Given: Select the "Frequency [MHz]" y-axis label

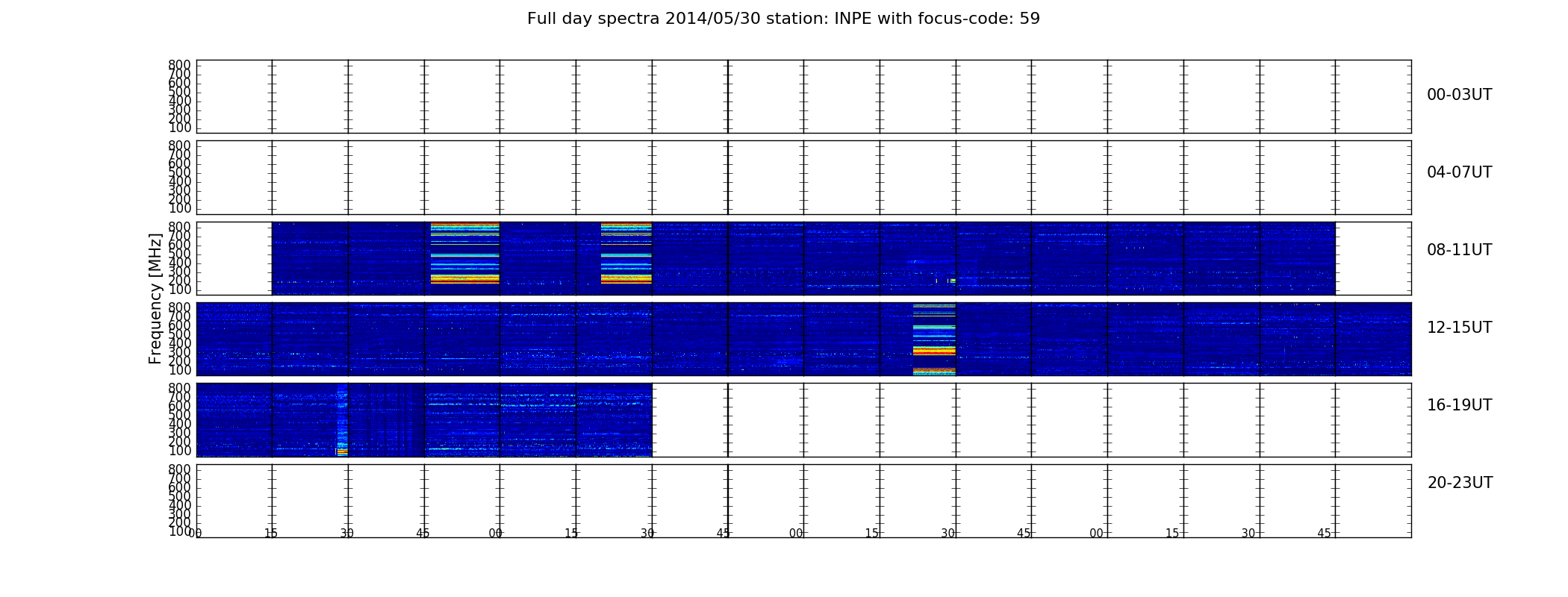Looking at the screenshot, I should (155, 298).
